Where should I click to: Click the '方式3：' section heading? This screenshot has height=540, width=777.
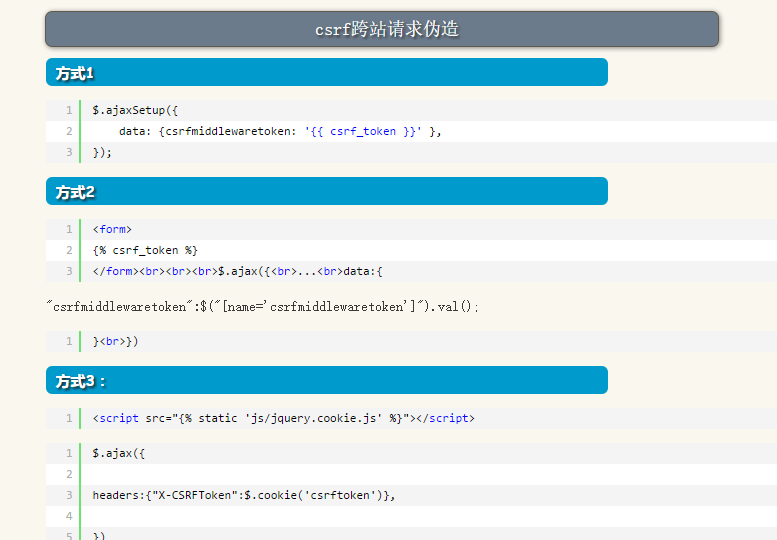[x=327, y=380]
